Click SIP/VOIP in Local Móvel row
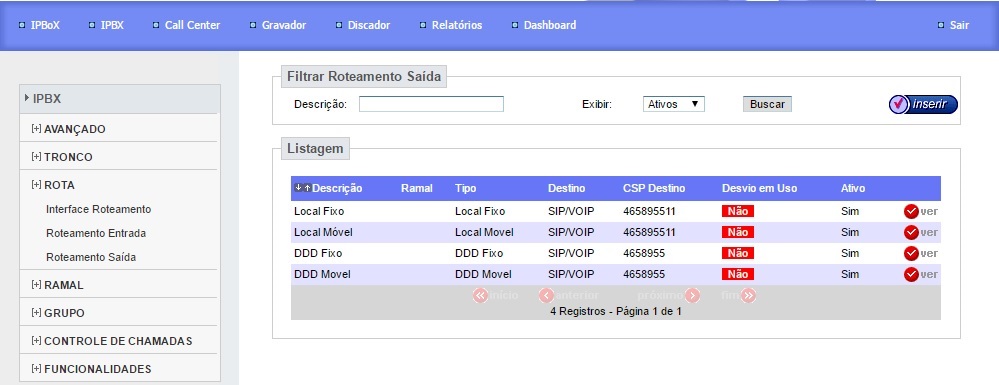The width and height of the screenshot is (999, 385). (x=571, y=233)
